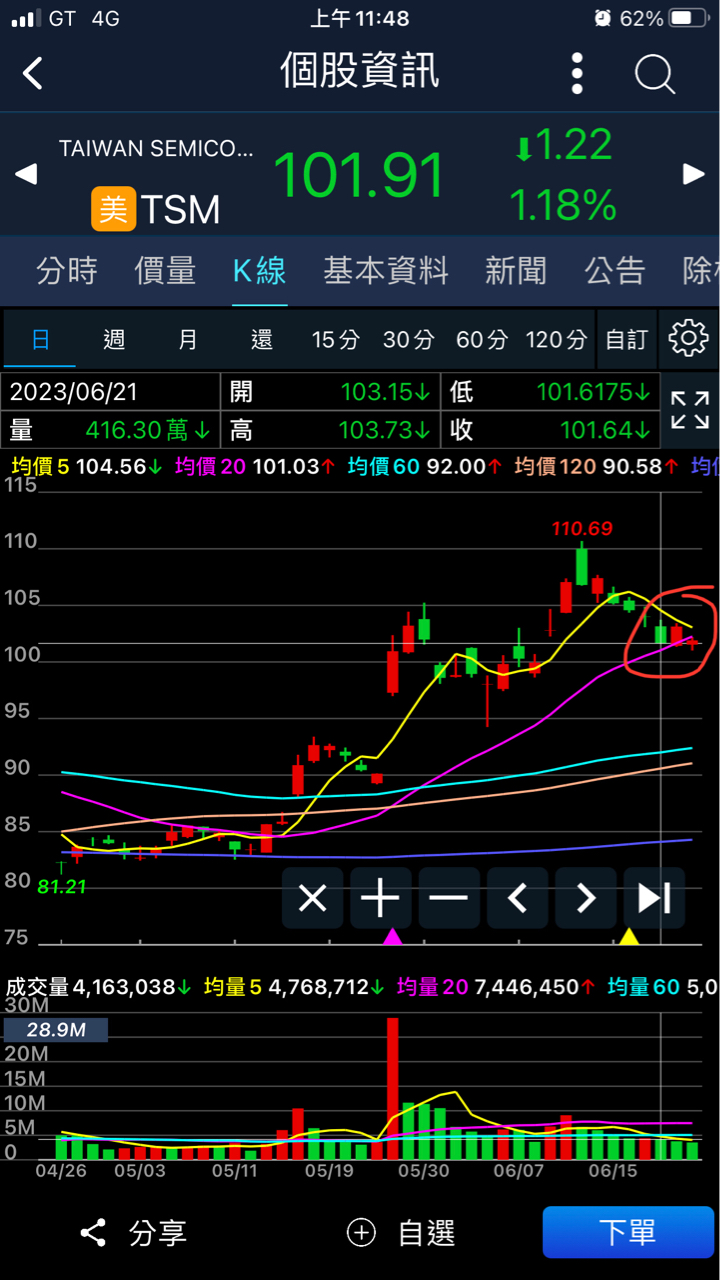Image resolution: width=720 pixels, height=1280 pixels.
Task: Tap the 均量20 7,446,450 legend
Action: [497, 987]
